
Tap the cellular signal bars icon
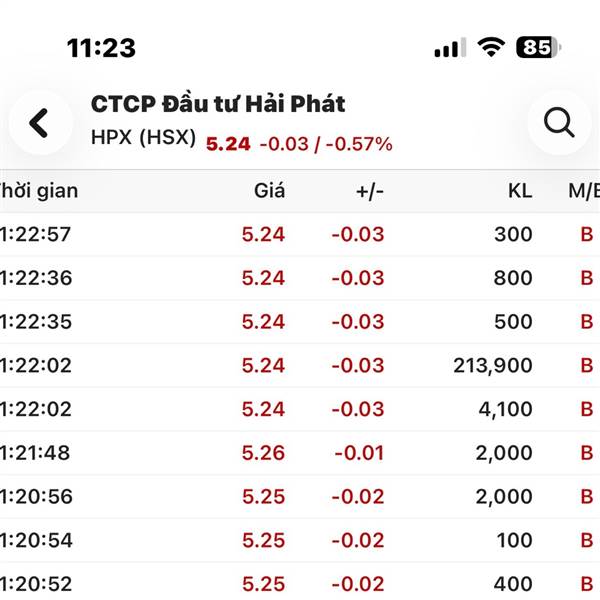[x=449, y=48]
